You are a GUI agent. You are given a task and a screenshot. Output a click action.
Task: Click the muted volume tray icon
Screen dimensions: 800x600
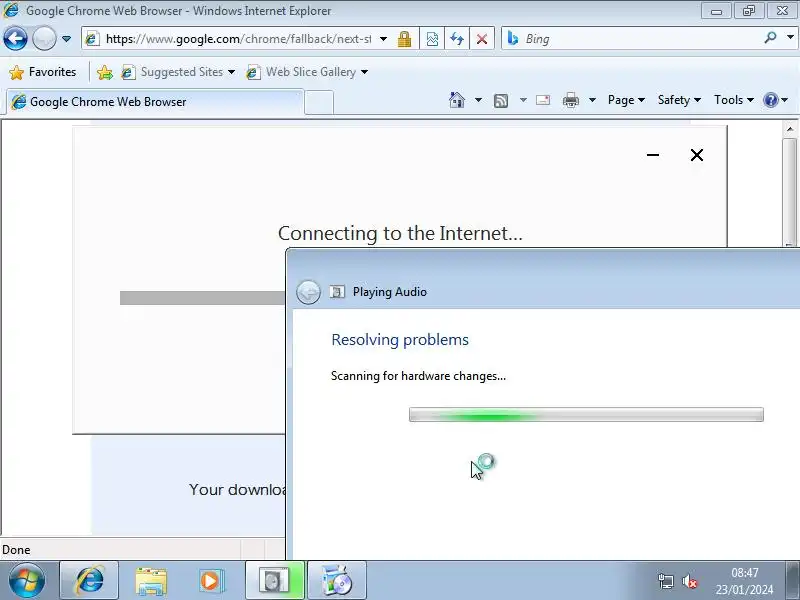(x=690, y=581)
